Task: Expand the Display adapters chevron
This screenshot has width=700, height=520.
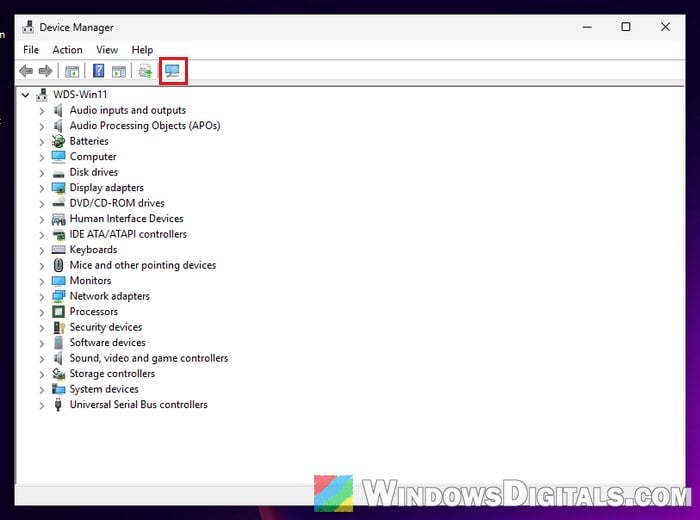Action: (42, 188)
